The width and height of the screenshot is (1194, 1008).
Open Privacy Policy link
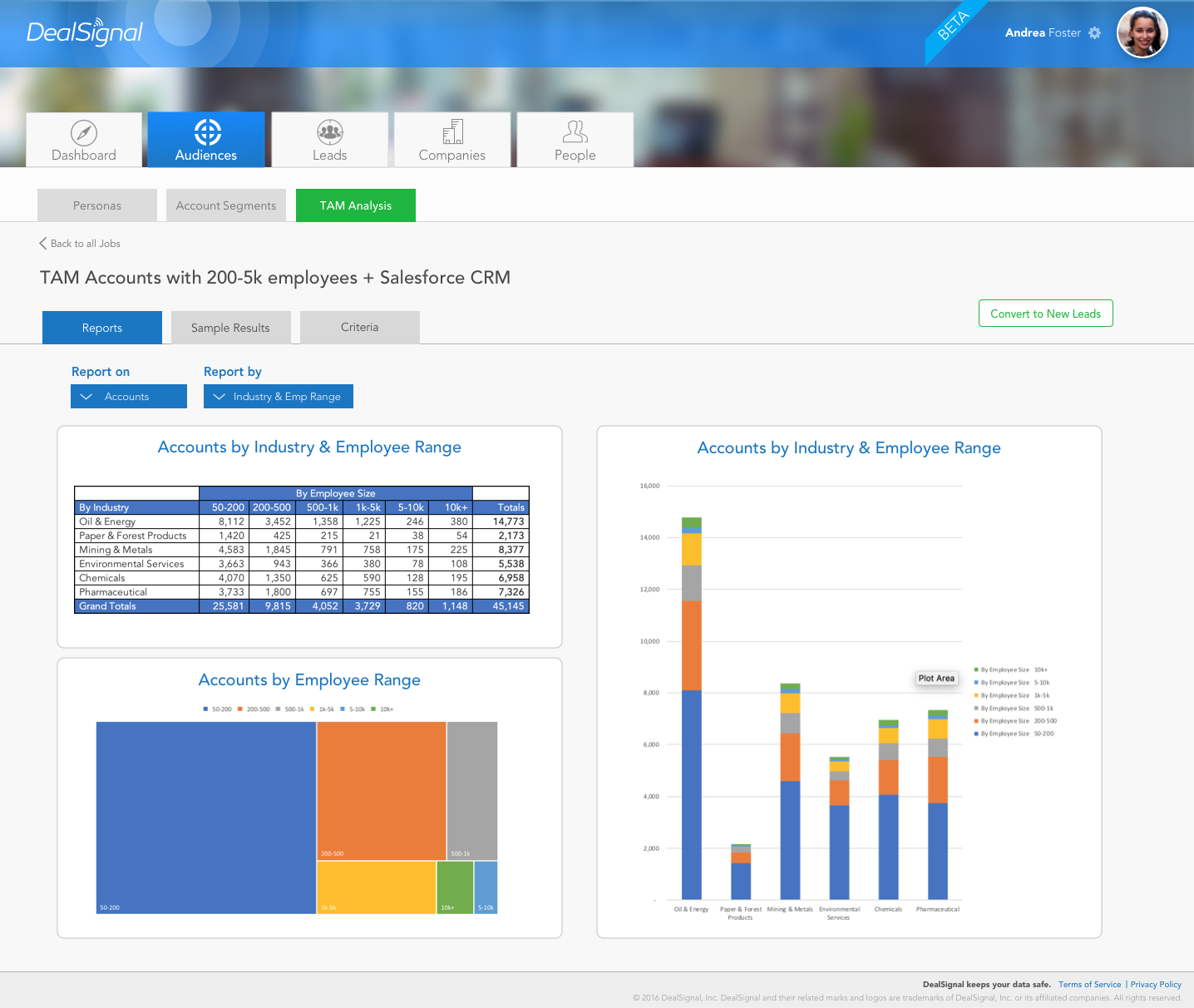(x=1156, y=985)
